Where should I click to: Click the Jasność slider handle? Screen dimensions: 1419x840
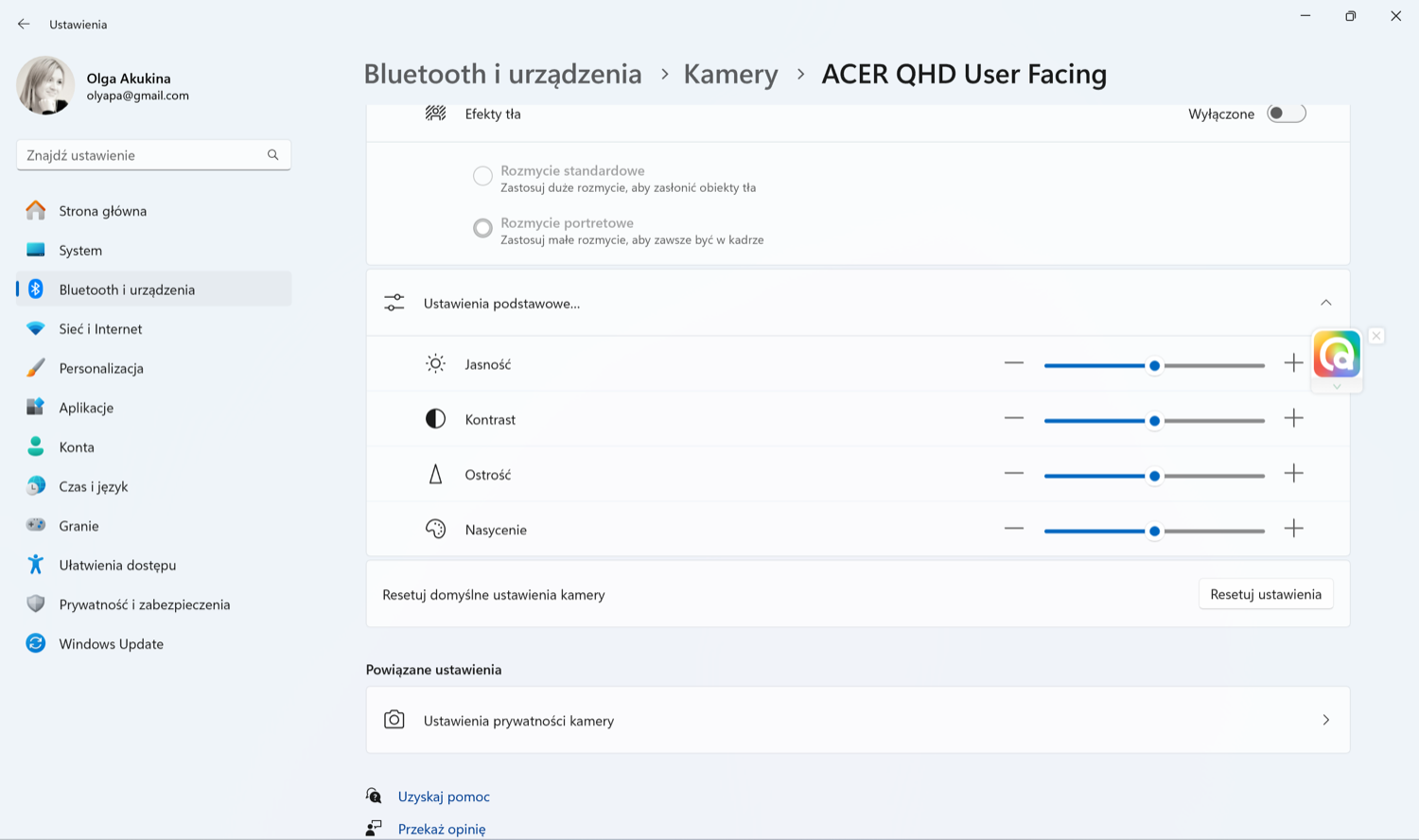[x=1154, y=365]
